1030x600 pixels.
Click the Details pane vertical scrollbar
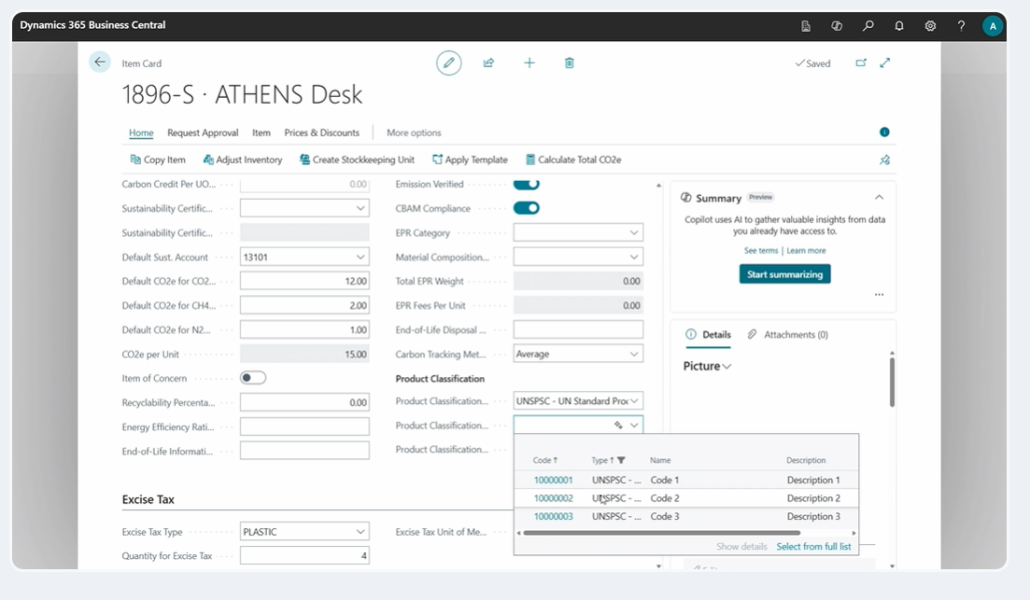tap(892, 382)
